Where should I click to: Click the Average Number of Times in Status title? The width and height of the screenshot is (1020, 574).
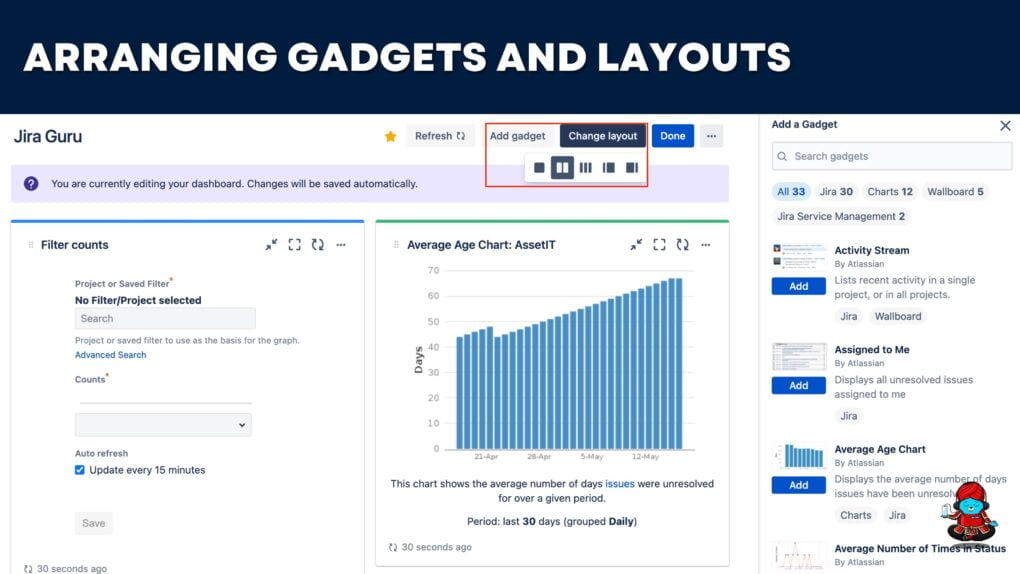pos(920,549)
